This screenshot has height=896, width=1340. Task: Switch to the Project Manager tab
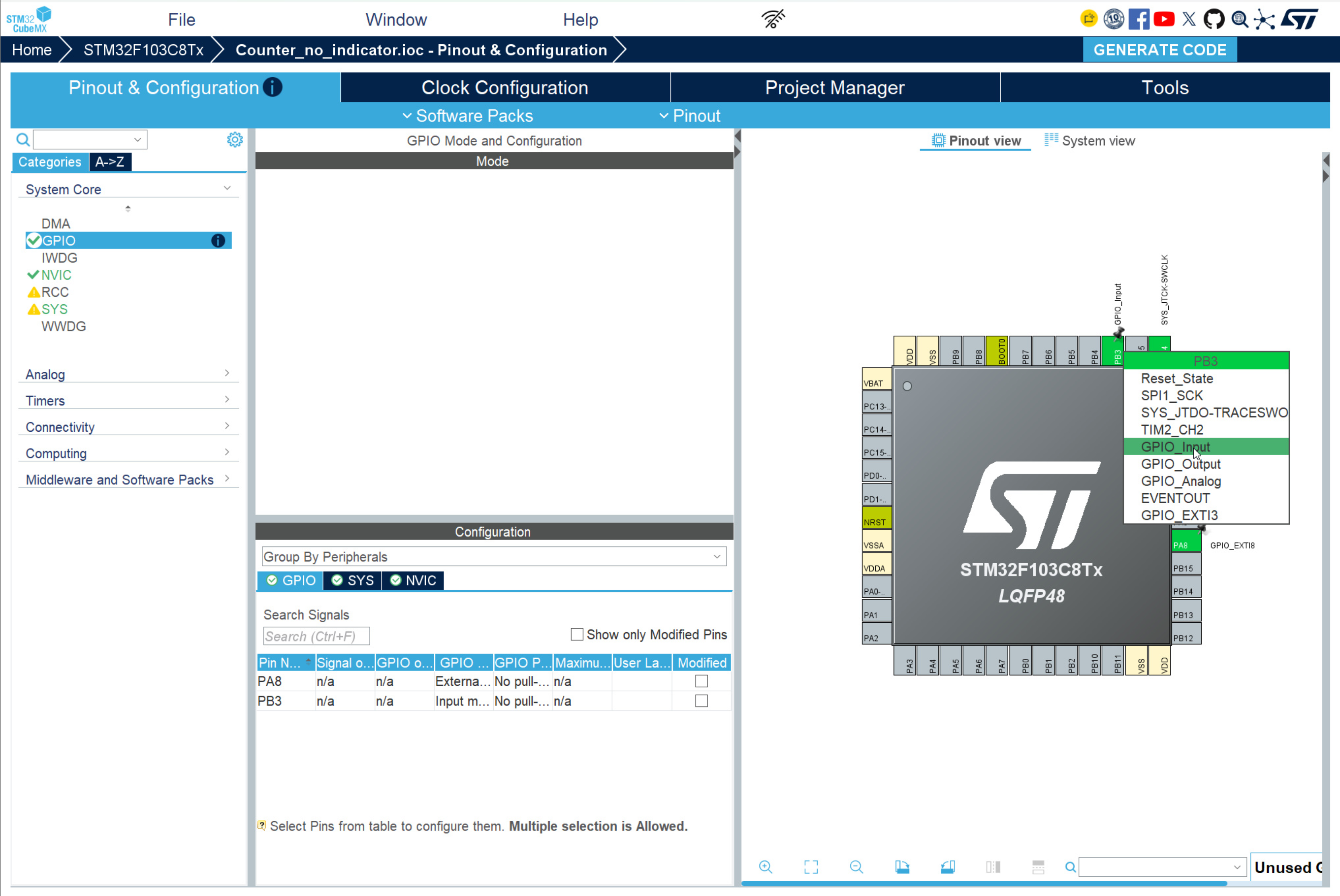tap(835, 87)
